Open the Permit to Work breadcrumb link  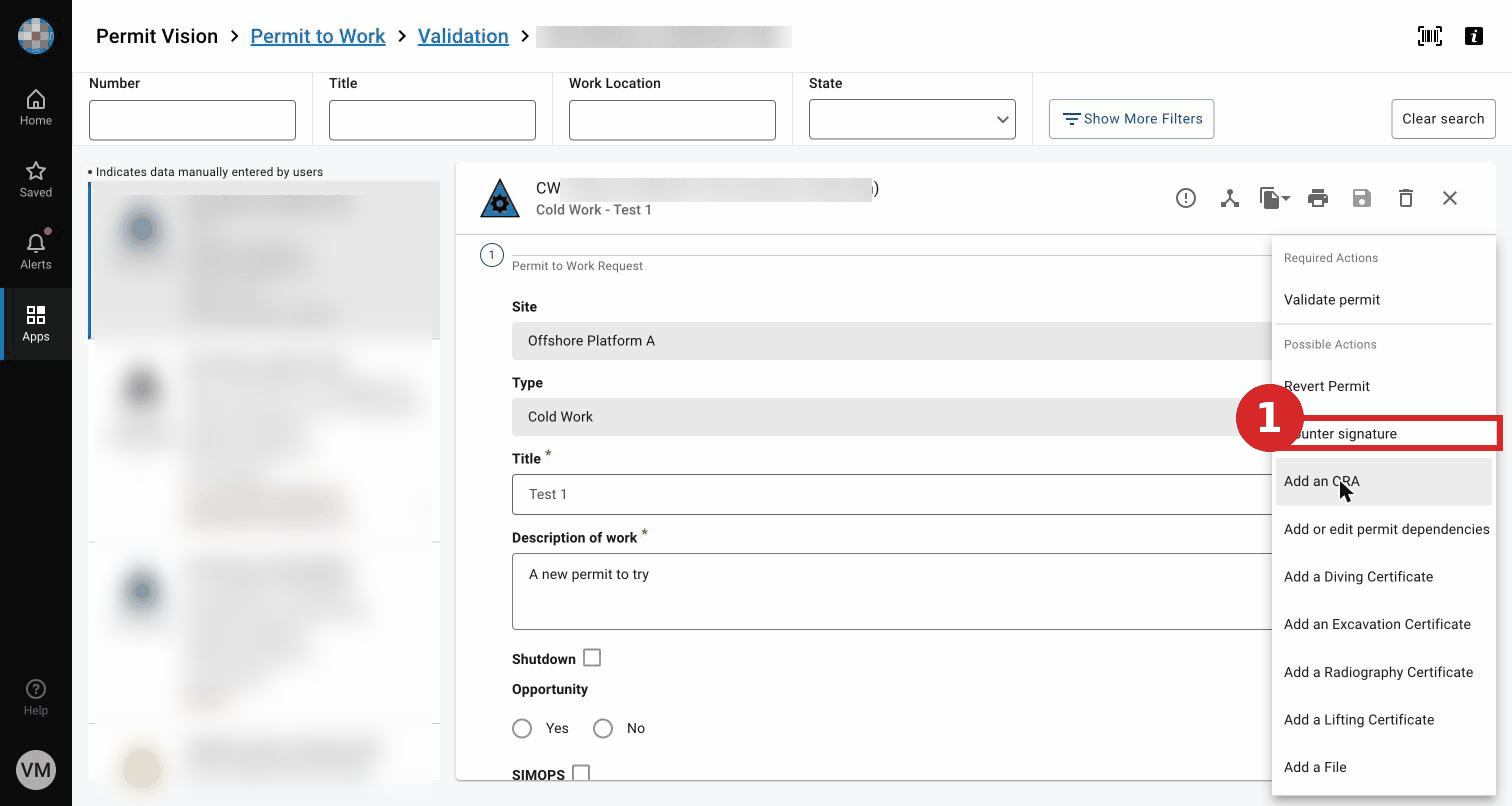click(x=318, y=36)
